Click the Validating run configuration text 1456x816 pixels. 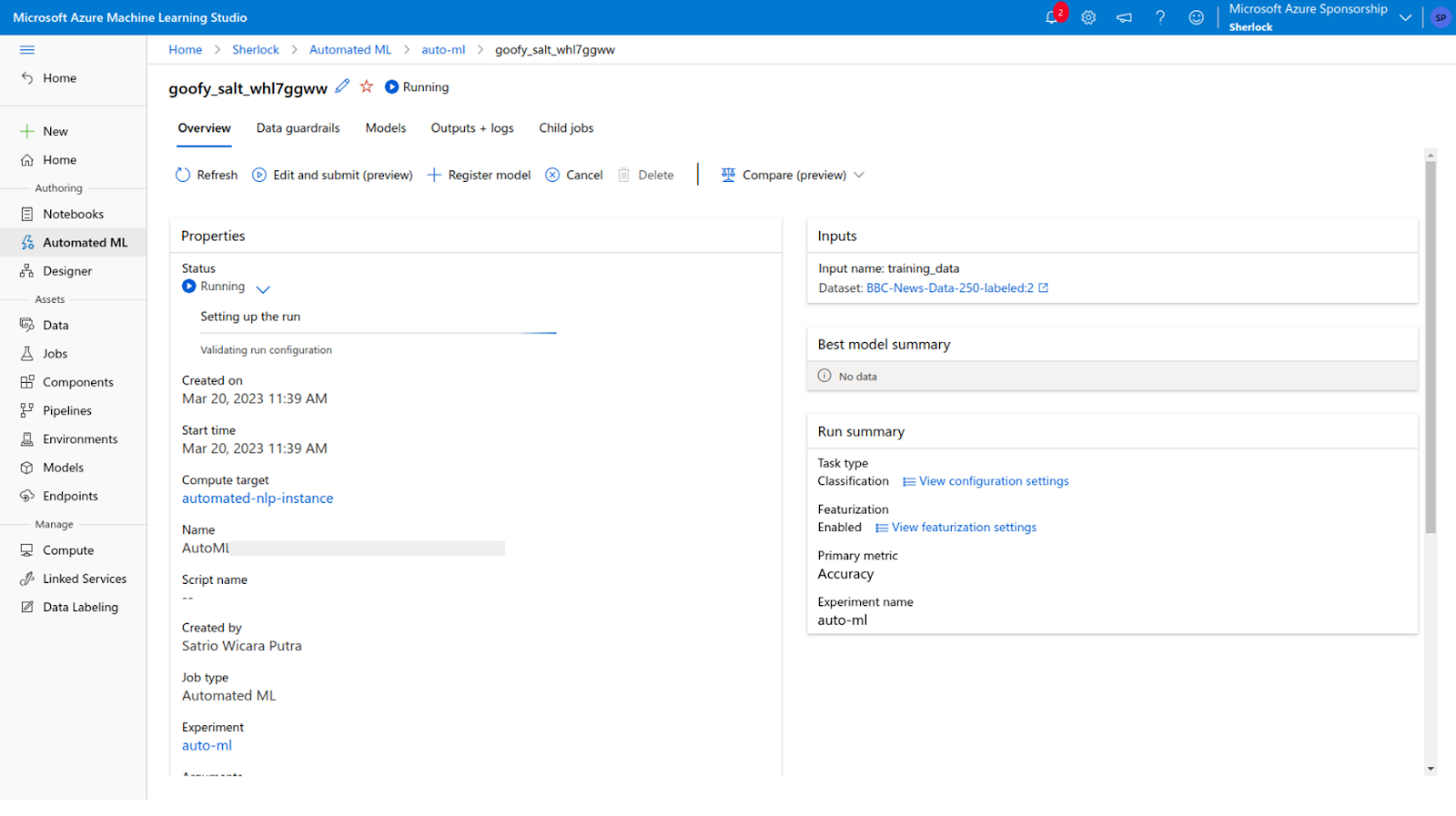click(x=266, y=350)
